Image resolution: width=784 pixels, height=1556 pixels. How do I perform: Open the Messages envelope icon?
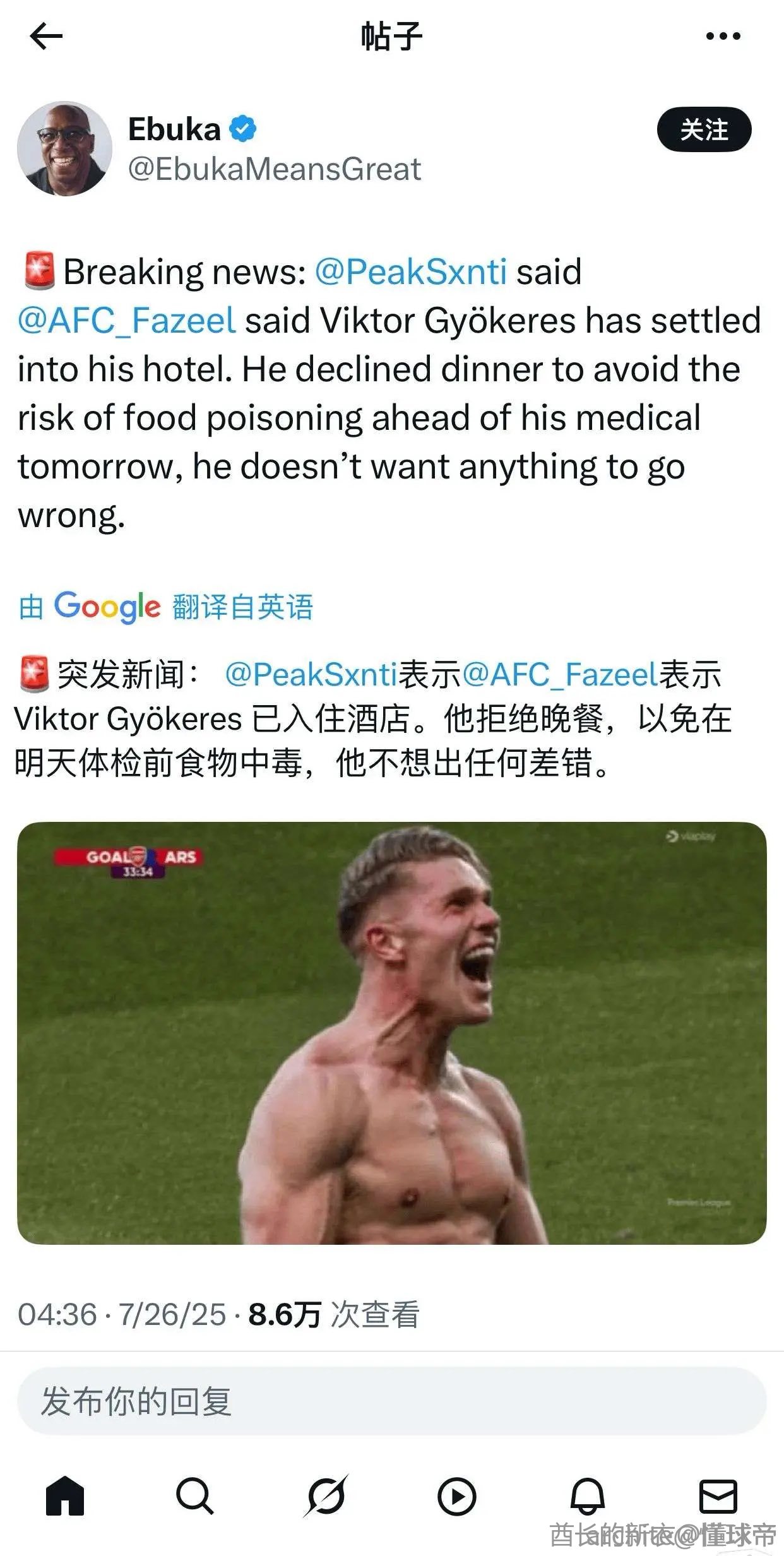tap(718, 1495)
